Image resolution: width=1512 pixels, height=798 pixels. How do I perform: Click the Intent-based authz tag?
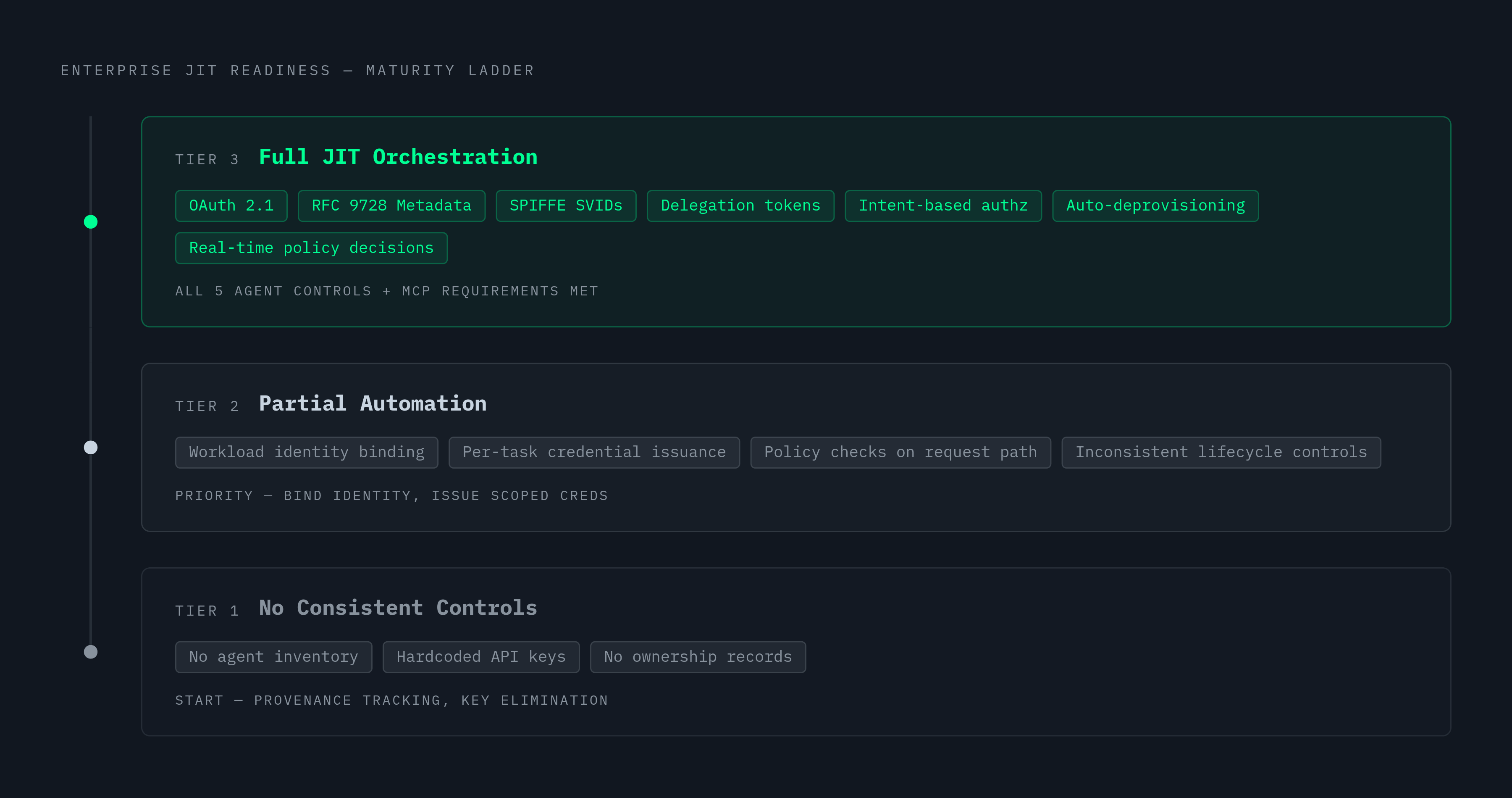pyautogui.click(x=943, y=205)
